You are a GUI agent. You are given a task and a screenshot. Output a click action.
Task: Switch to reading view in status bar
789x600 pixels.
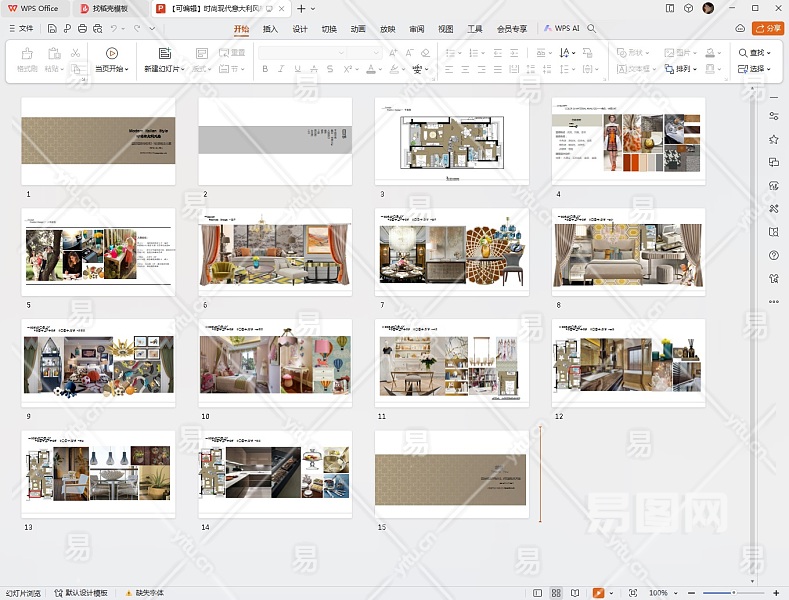(575, 593)
